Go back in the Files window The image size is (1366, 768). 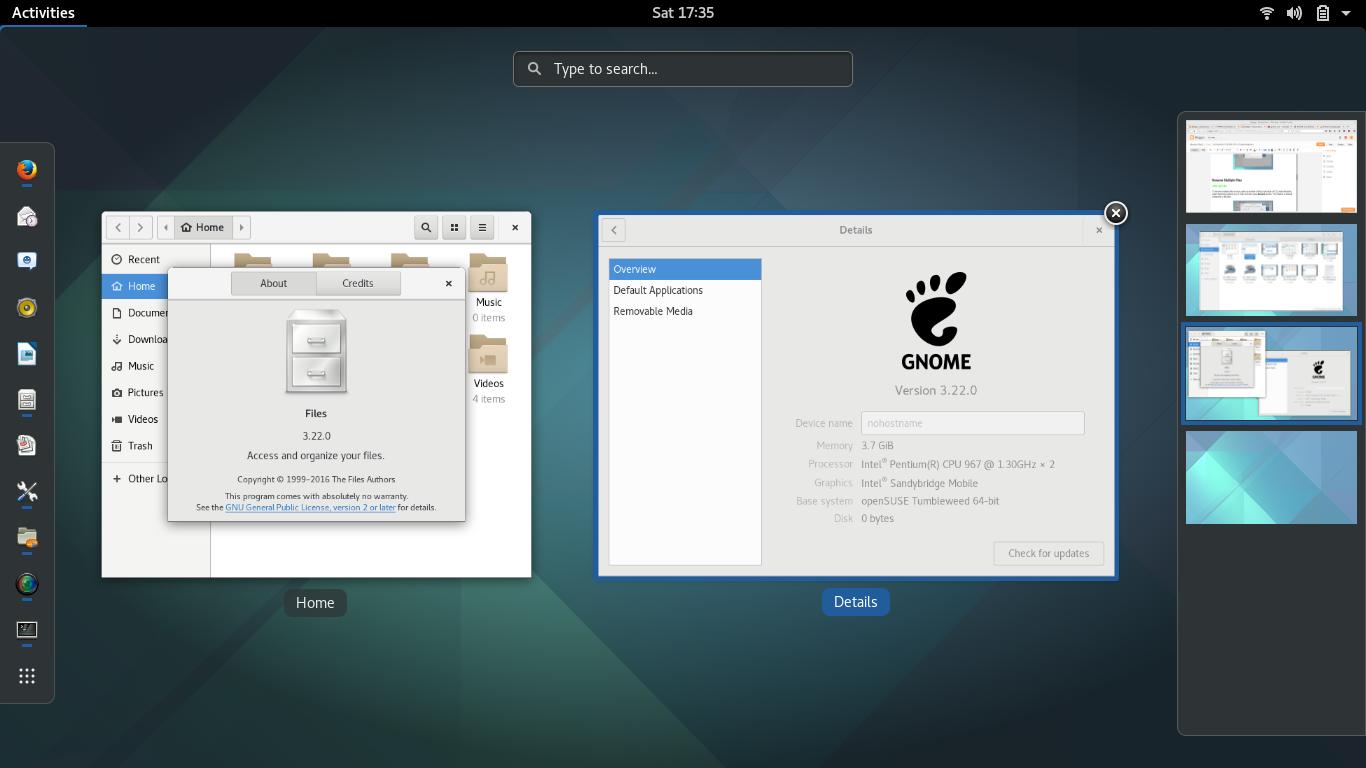point(118,227)
